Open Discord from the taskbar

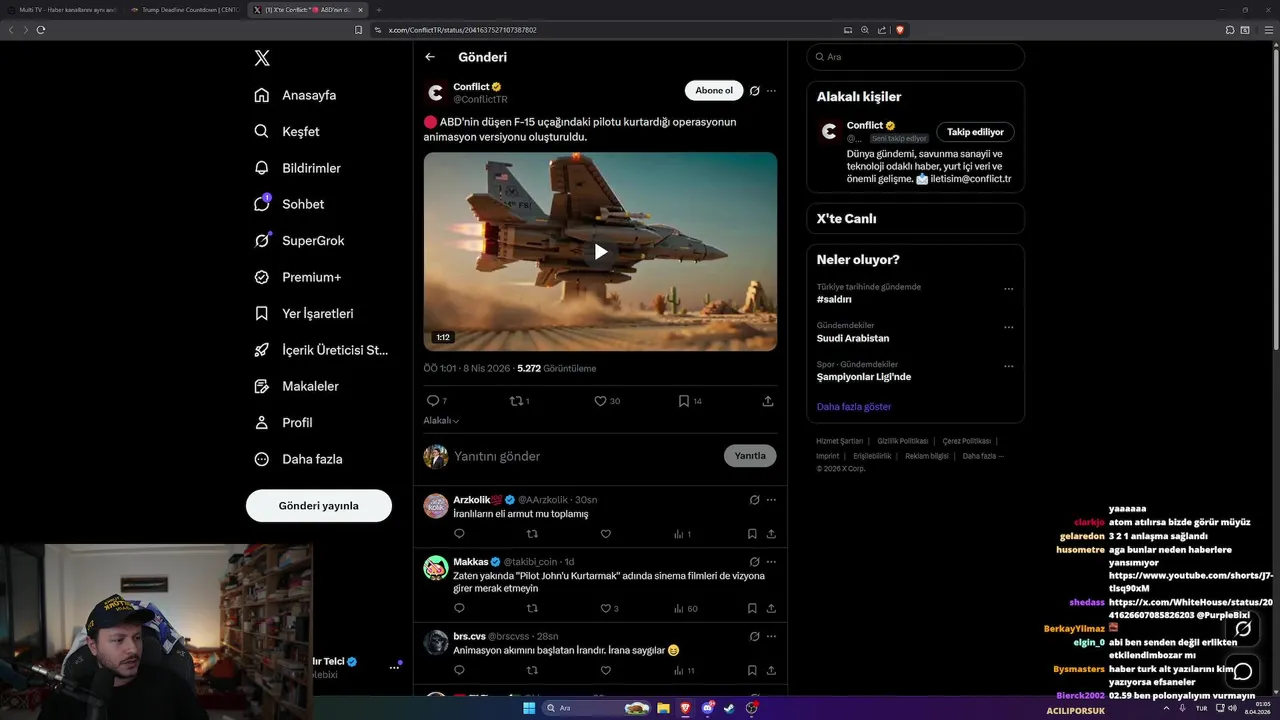click(708, 708)
